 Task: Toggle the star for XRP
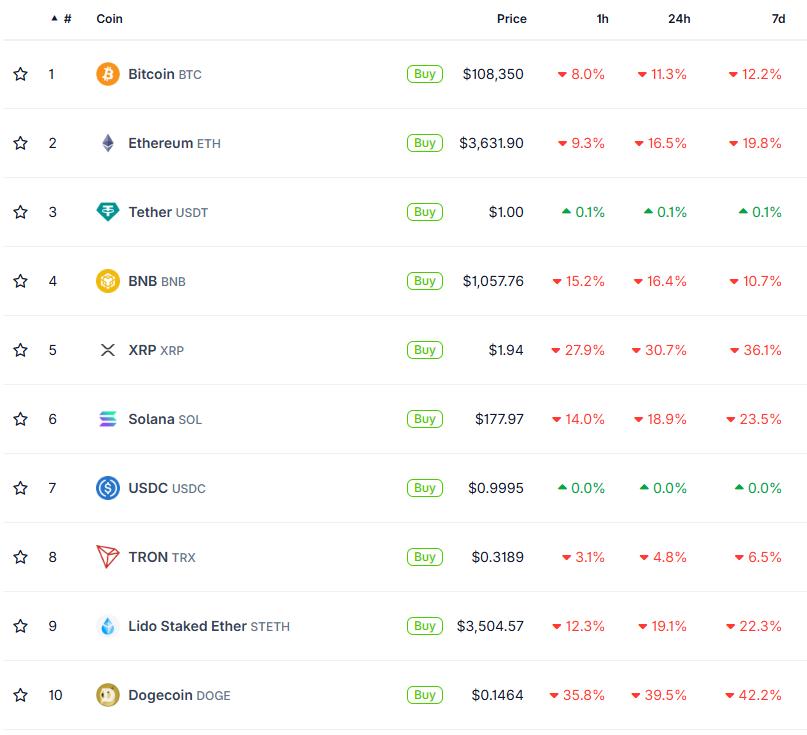point(20,350)
